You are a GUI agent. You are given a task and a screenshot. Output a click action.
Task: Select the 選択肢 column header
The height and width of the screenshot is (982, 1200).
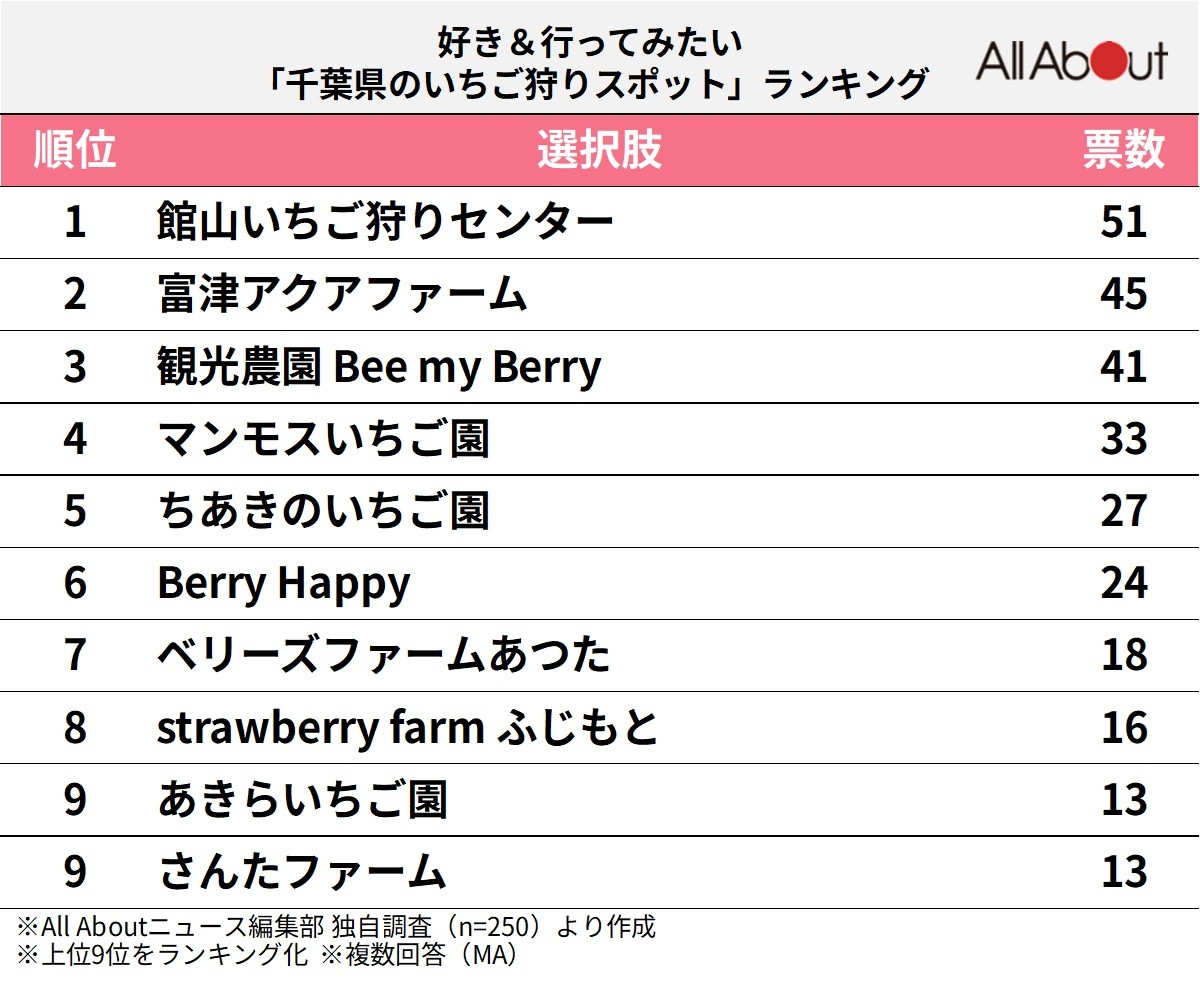[599, 150]
